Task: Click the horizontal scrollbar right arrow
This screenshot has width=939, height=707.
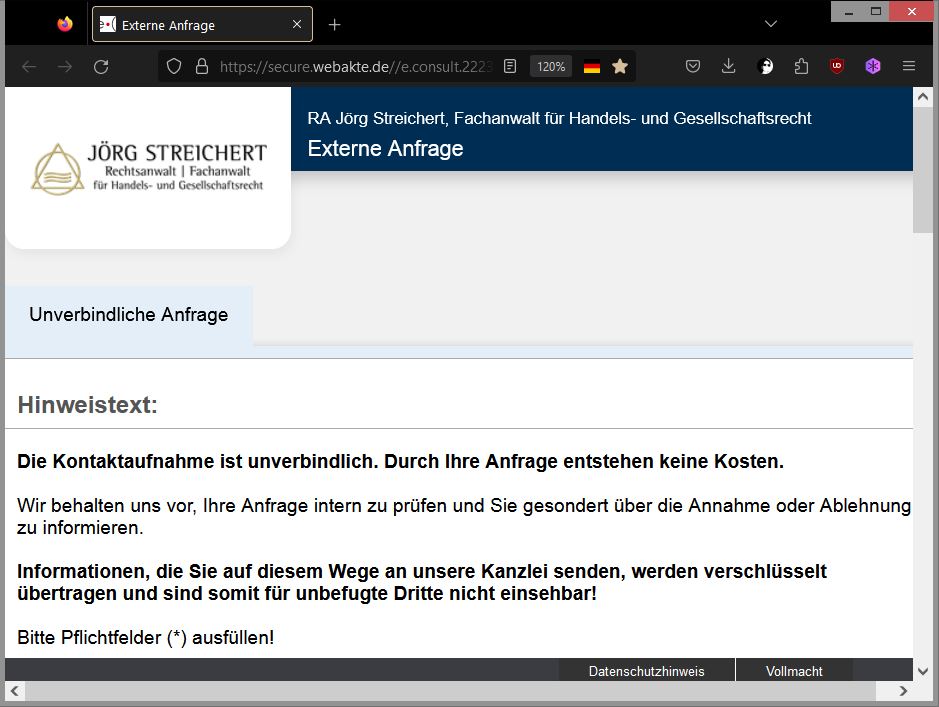Action: tap(903, 691)
